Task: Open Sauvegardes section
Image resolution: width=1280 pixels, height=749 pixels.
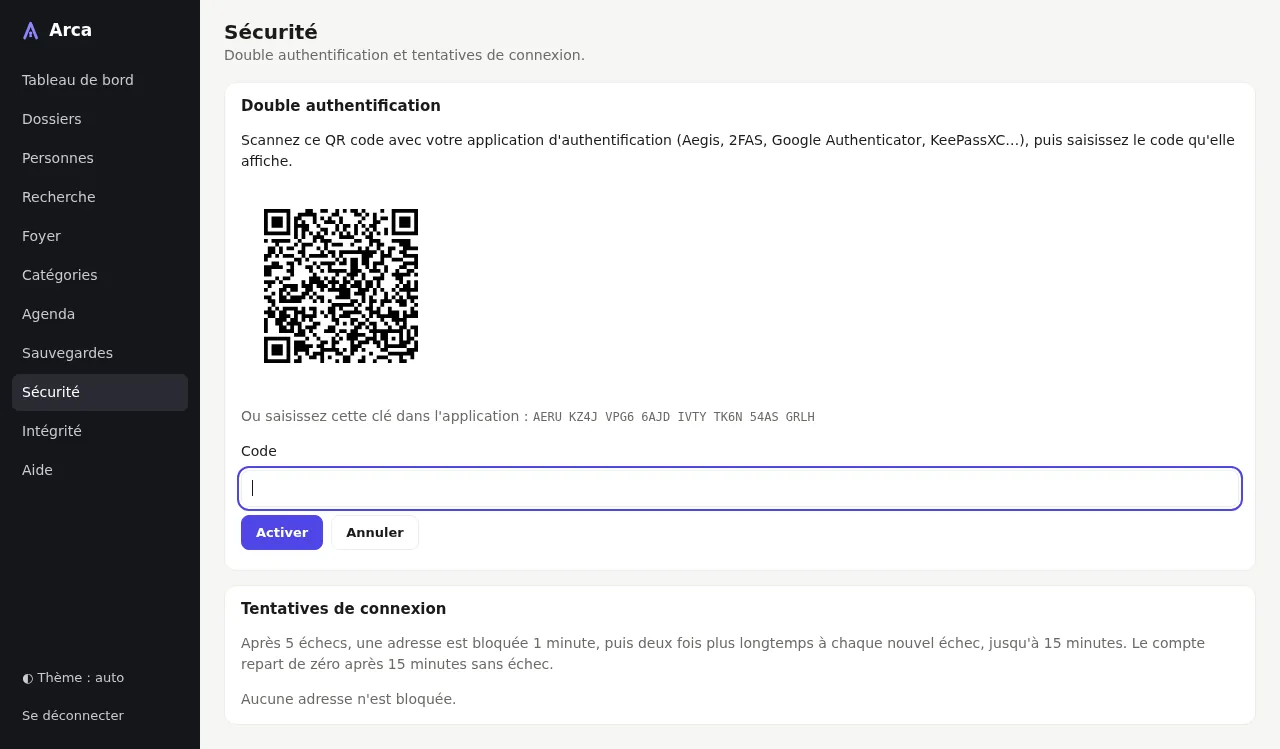Action: pyautogui.click(x=100, y=353)
